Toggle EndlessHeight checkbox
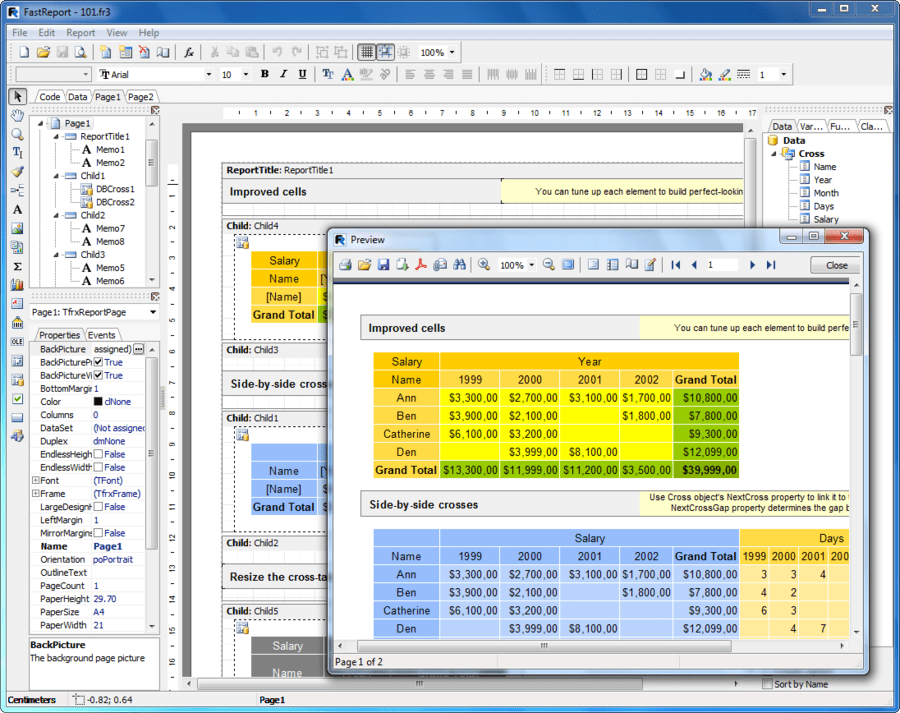Image resolution: width=900 pixels, height=713 pixels. click(x=98, y=454)
